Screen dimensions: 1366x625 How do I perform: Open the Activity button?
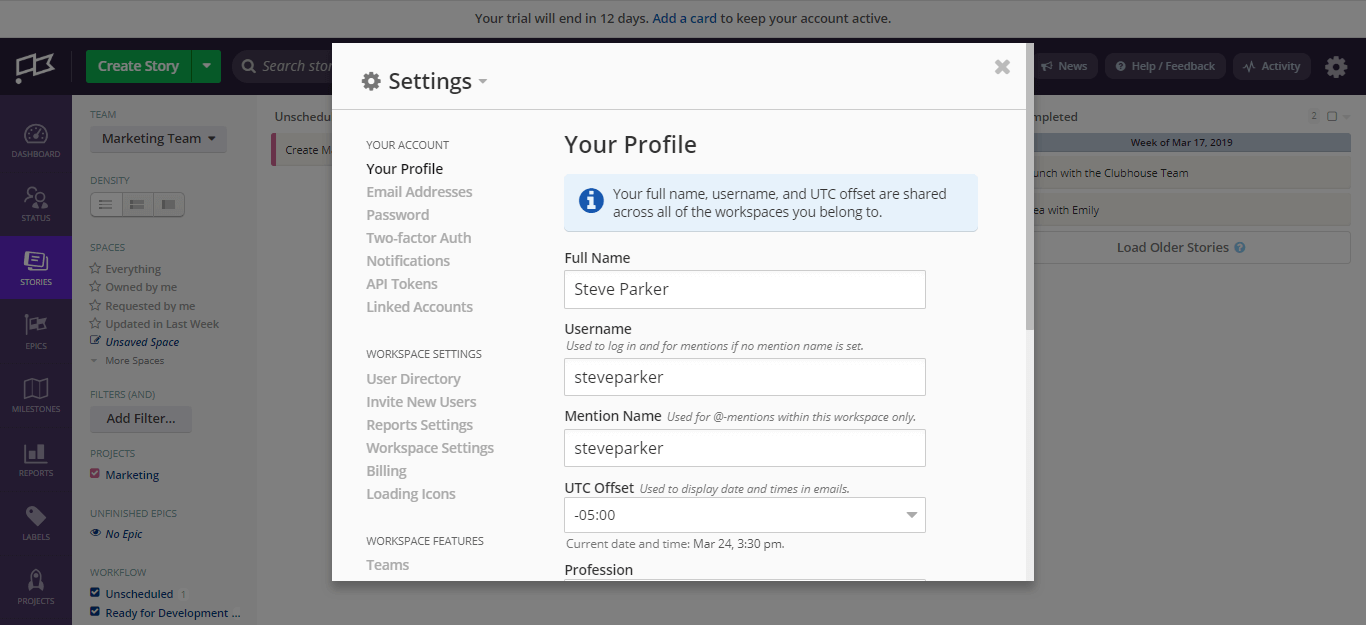tap(1271, 67)
